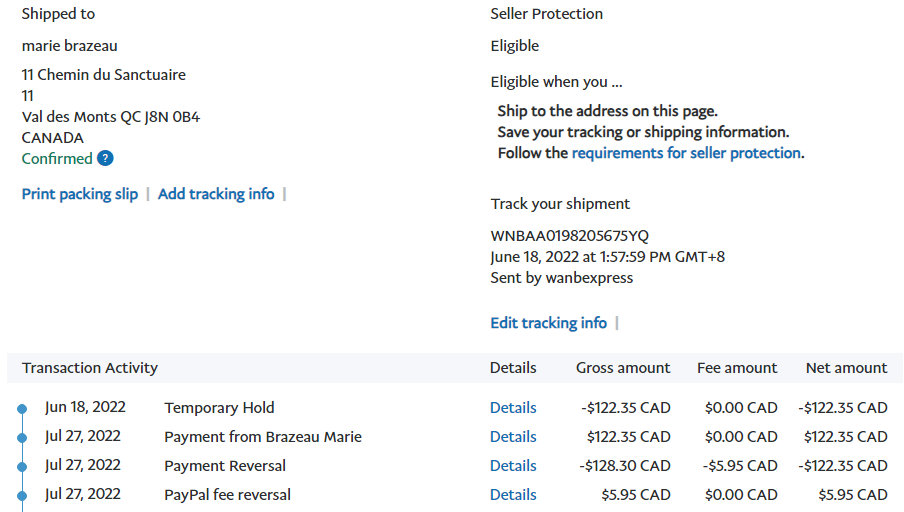Select timeline dot for Payment from Brazeau Marie

(x=22, y=438)
